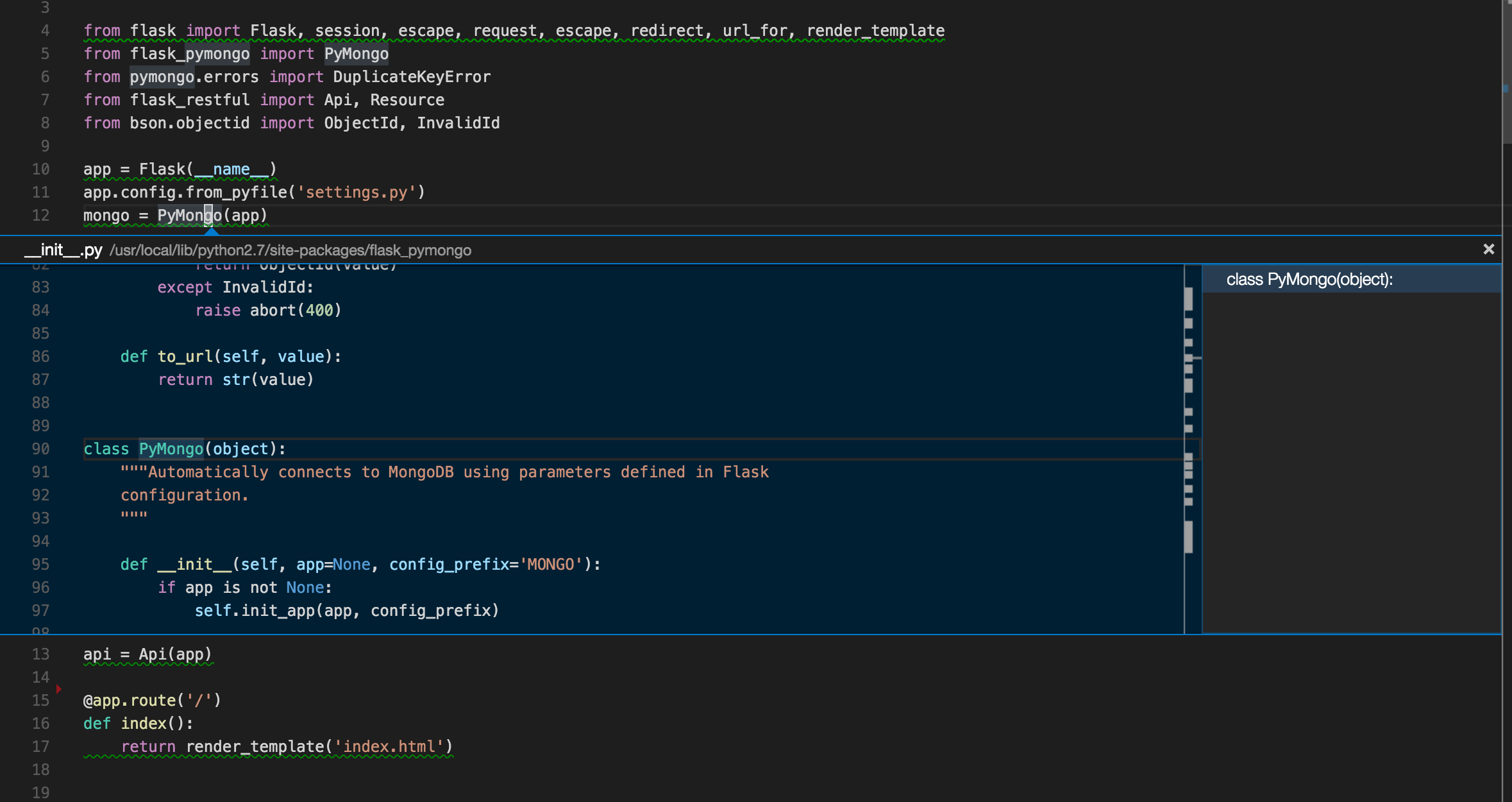The height and width of the screenshot is (802, 1512).
Task: Close the peek definition view
Action: [1488, 250]
